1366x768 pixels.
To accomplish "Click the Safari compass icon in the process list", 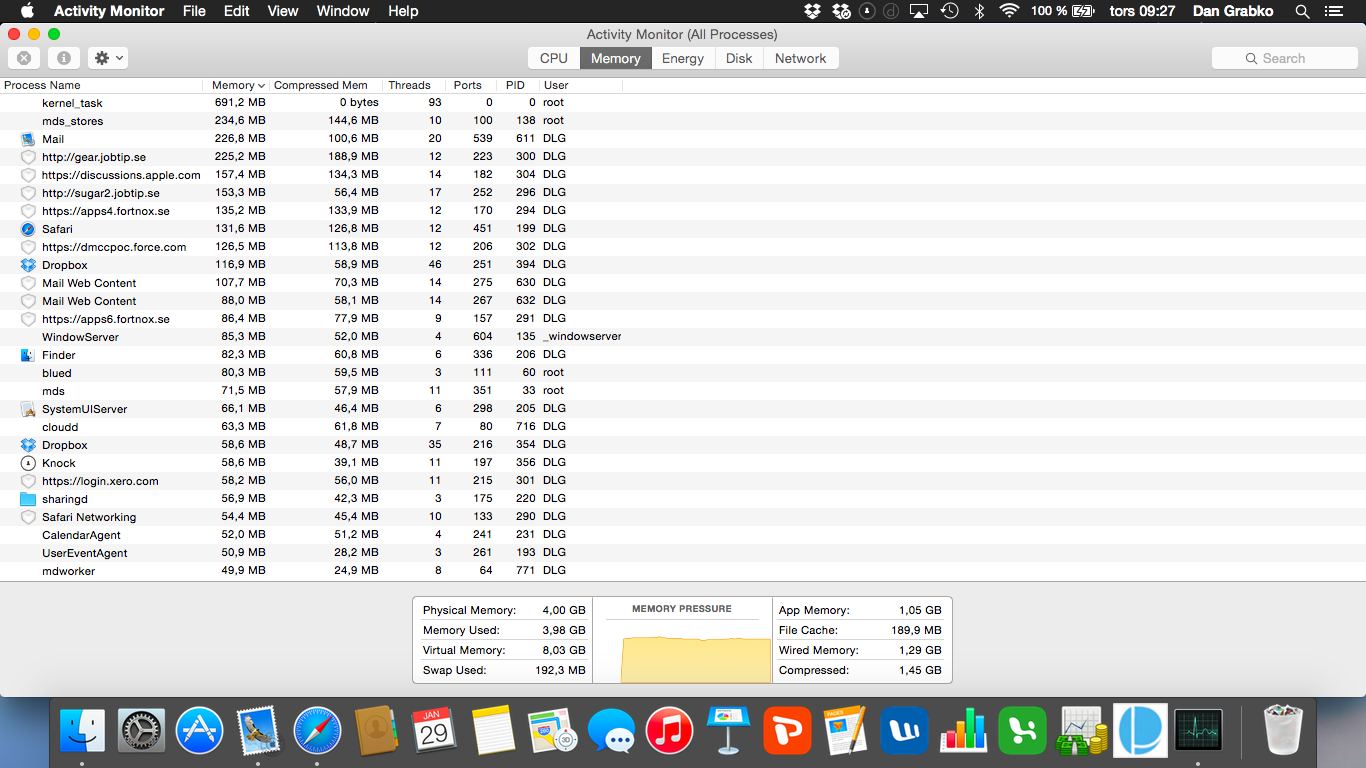I will point(28,229).
